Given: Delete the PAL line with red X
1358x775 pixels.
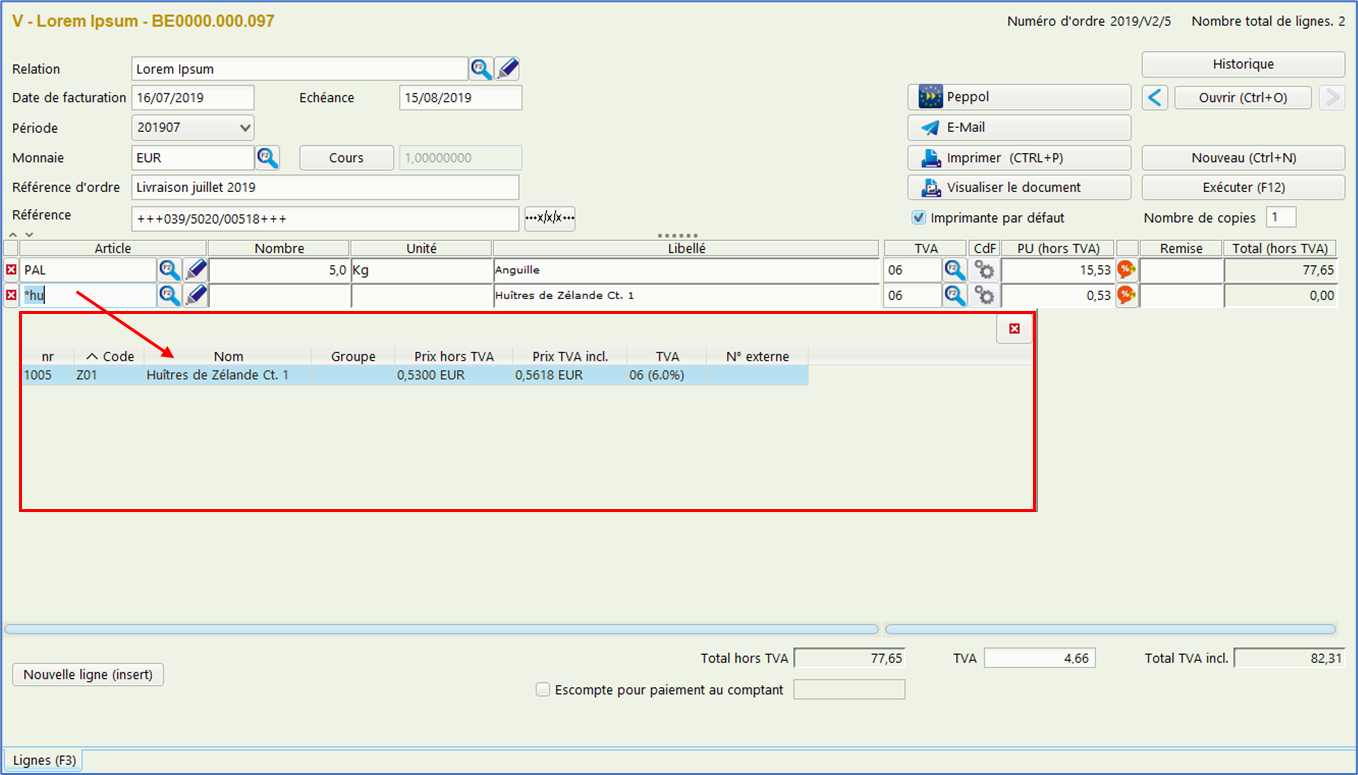Looking at the screenshot, I should tap(11, 270).
